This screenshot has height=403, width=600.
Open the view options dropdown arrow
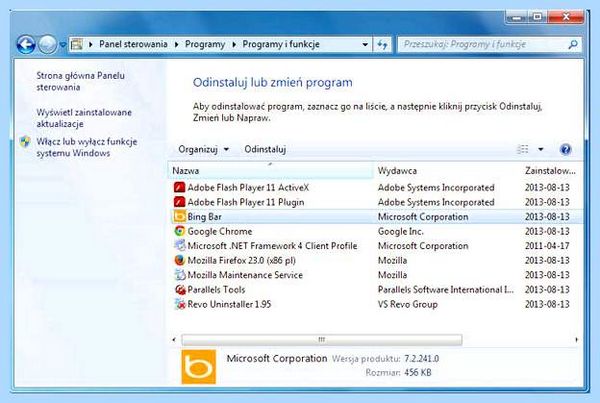tap(541, 149)
